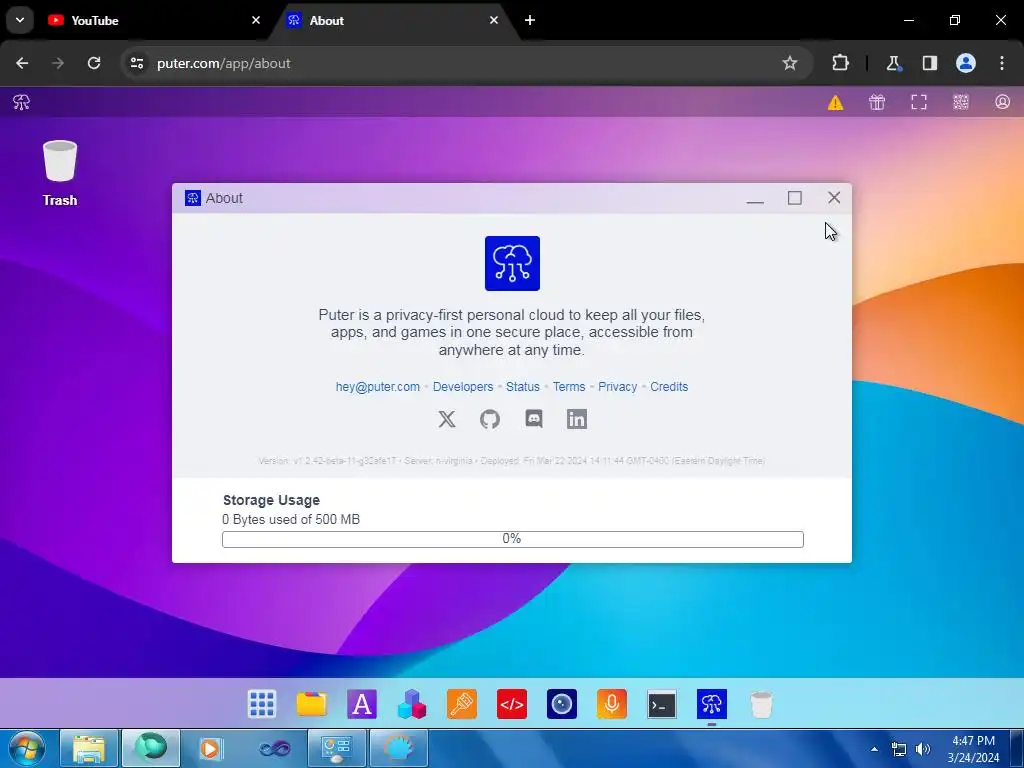Select the About browser tab

click(394, 20)
